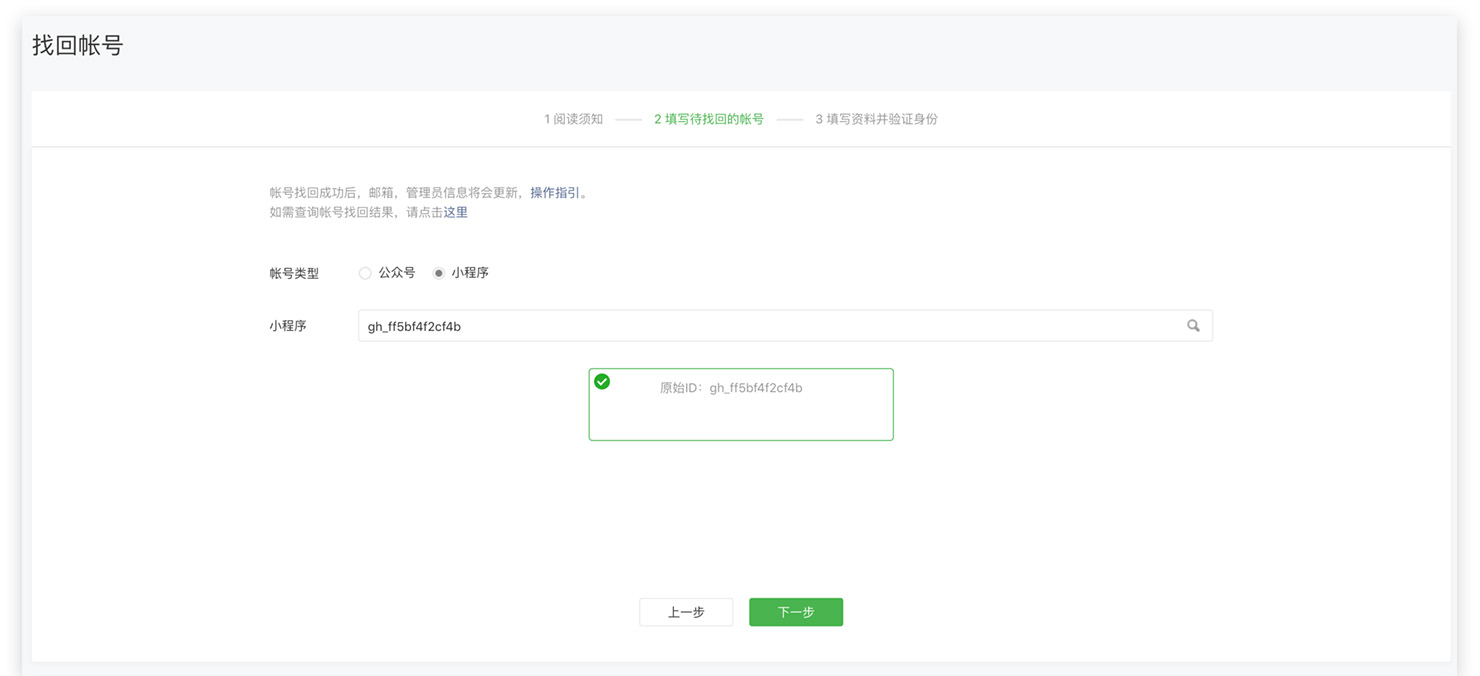Click the magnifier search icon in the input
Image resolution: width=1480 pixels, height=676 pixels.
coord(1192,326)
